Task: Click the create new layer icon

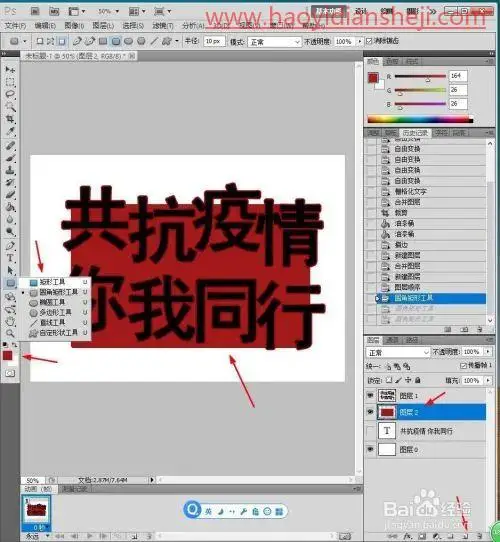Action: click(x=465, y=536)
